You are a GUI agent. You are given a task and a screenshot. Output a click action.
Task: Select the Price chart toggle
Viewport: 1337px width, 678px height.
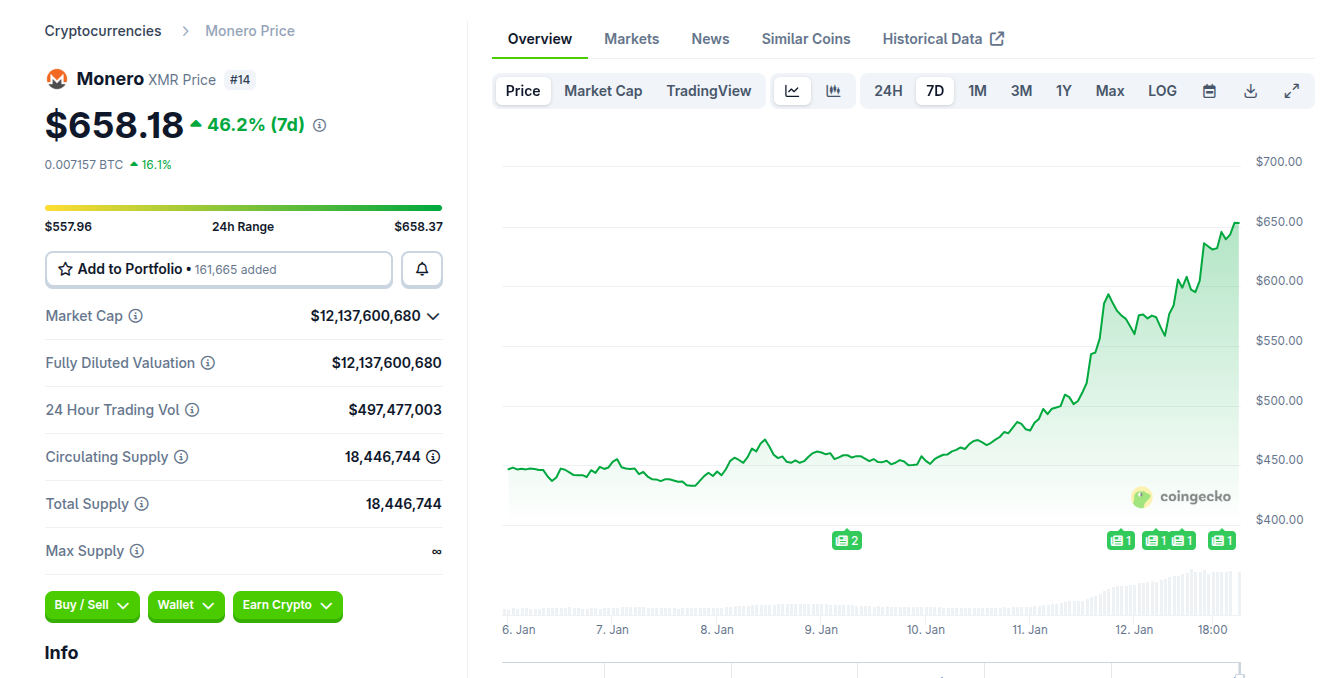(x=523, y=91)
